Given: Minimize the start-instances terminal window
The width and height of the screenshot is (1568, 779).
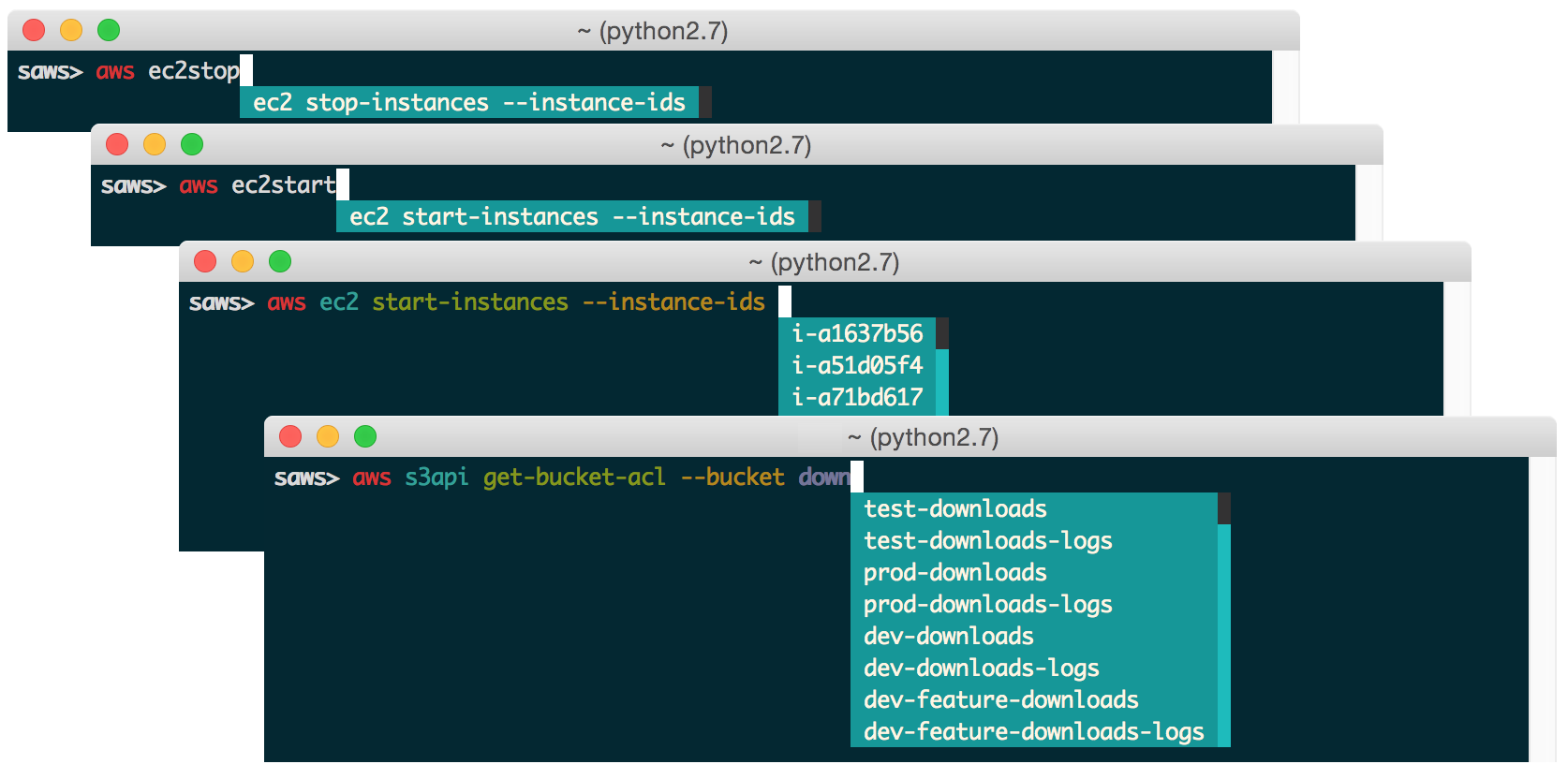Looking at the screenshot, I should [243, 261].
